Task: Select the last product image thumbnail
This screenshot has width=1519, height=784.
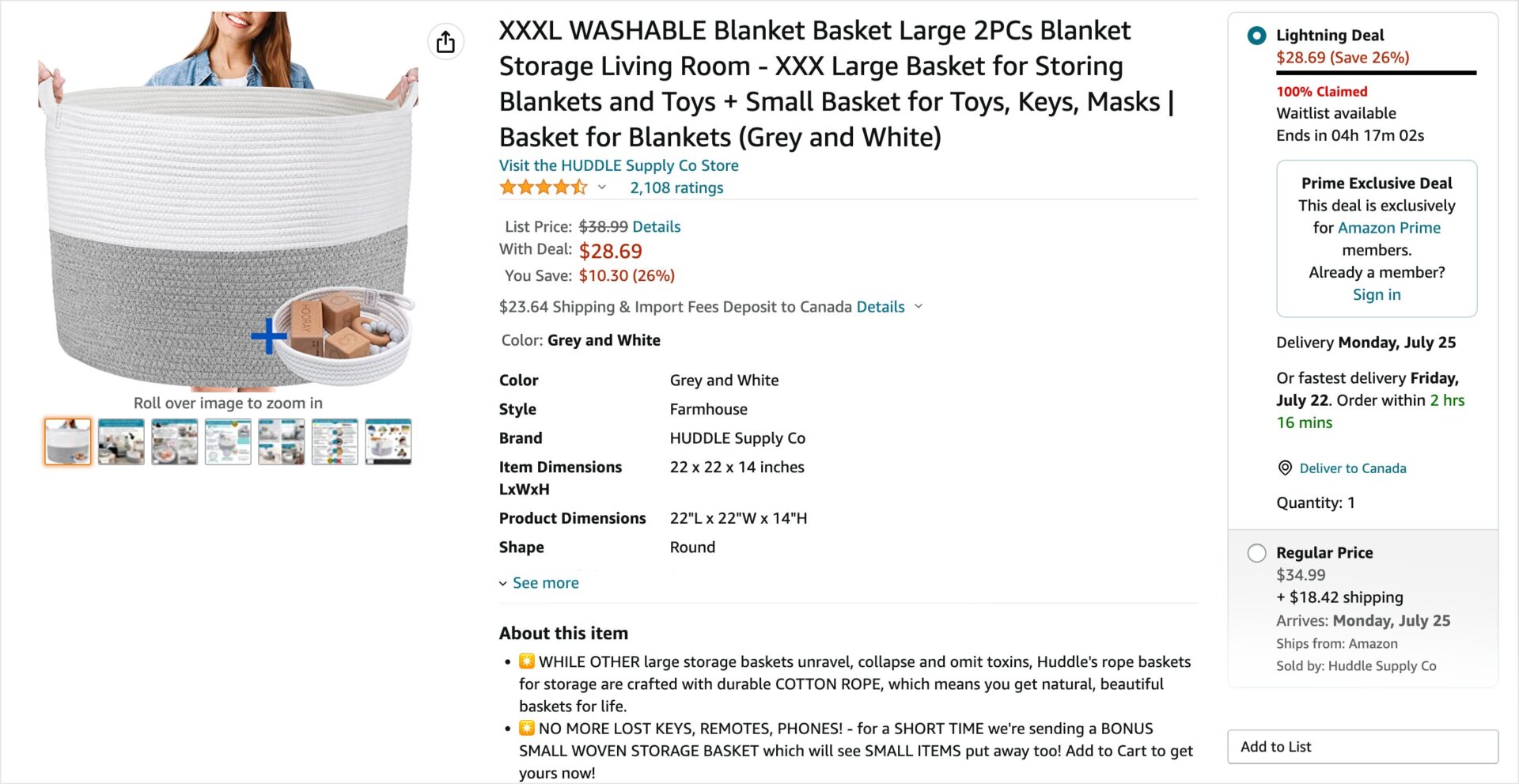Action: [388, 441]
